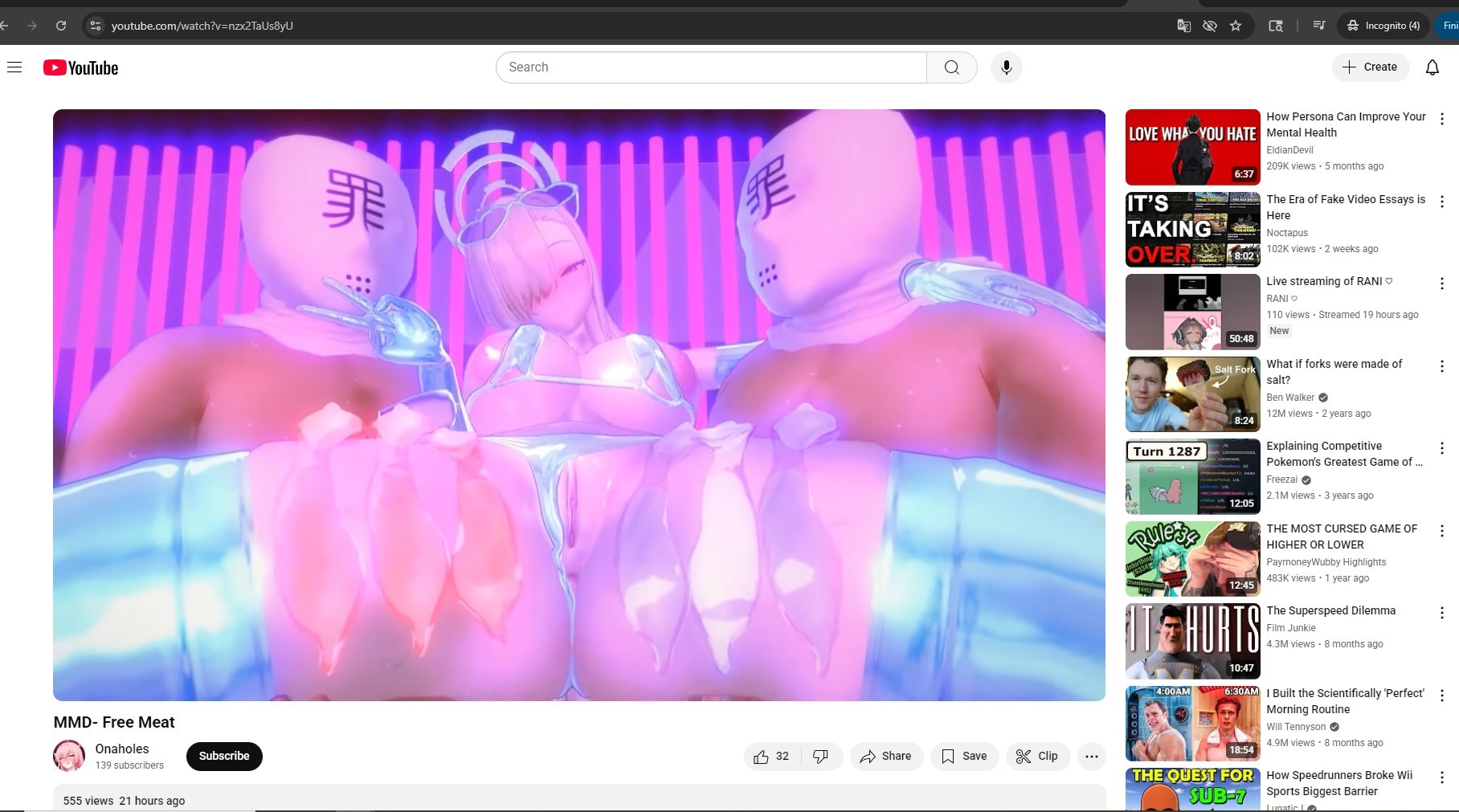The width and height of the screenshot is (1459, 812).
Task: Open the Onaholes channel avatar
Action: coord(69,756)
